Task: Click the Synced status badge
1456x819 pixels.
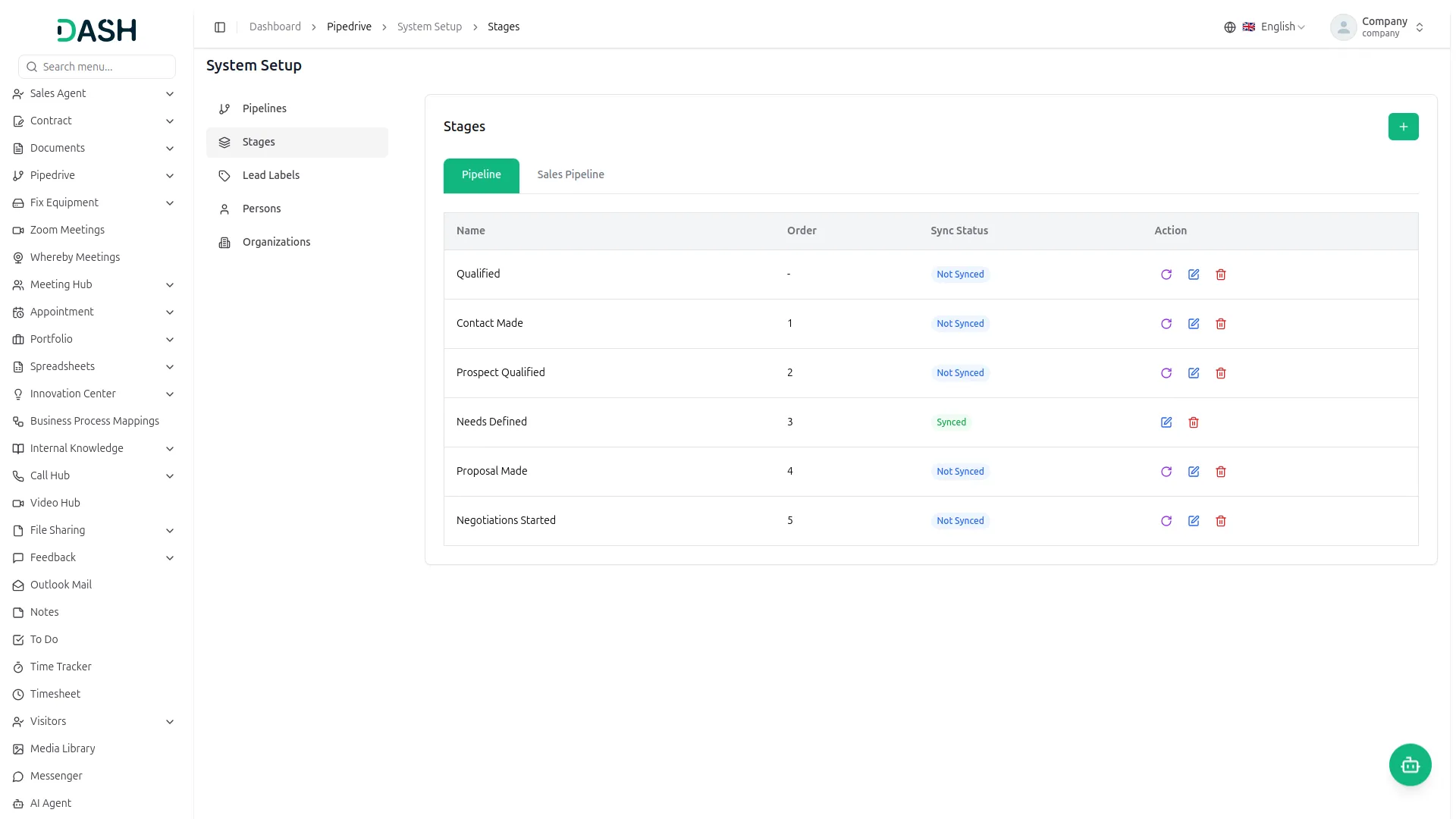Action: point(951,422)
